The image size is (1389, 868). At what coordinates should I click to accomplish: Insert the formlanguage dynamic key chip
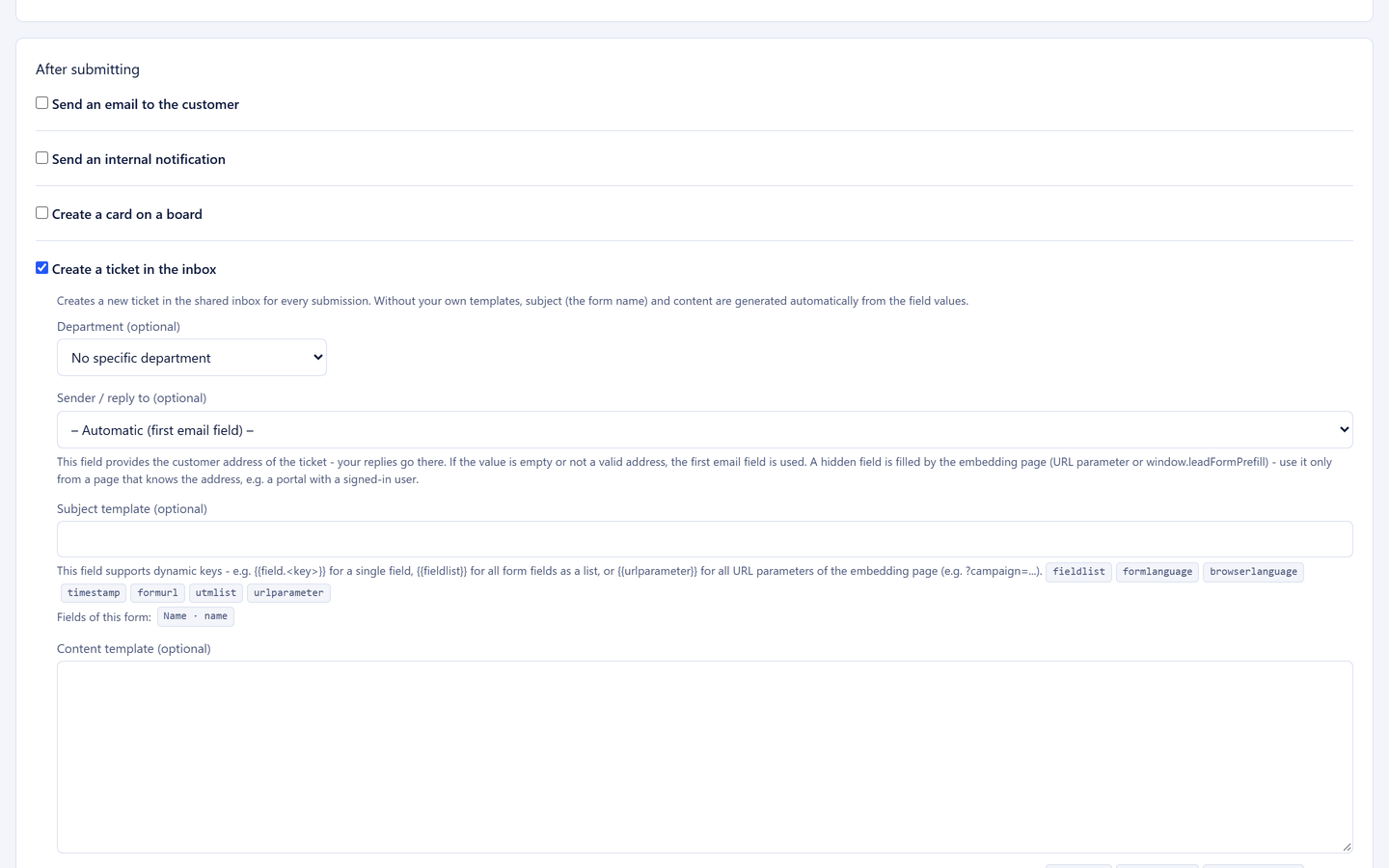pos(1157,572)
